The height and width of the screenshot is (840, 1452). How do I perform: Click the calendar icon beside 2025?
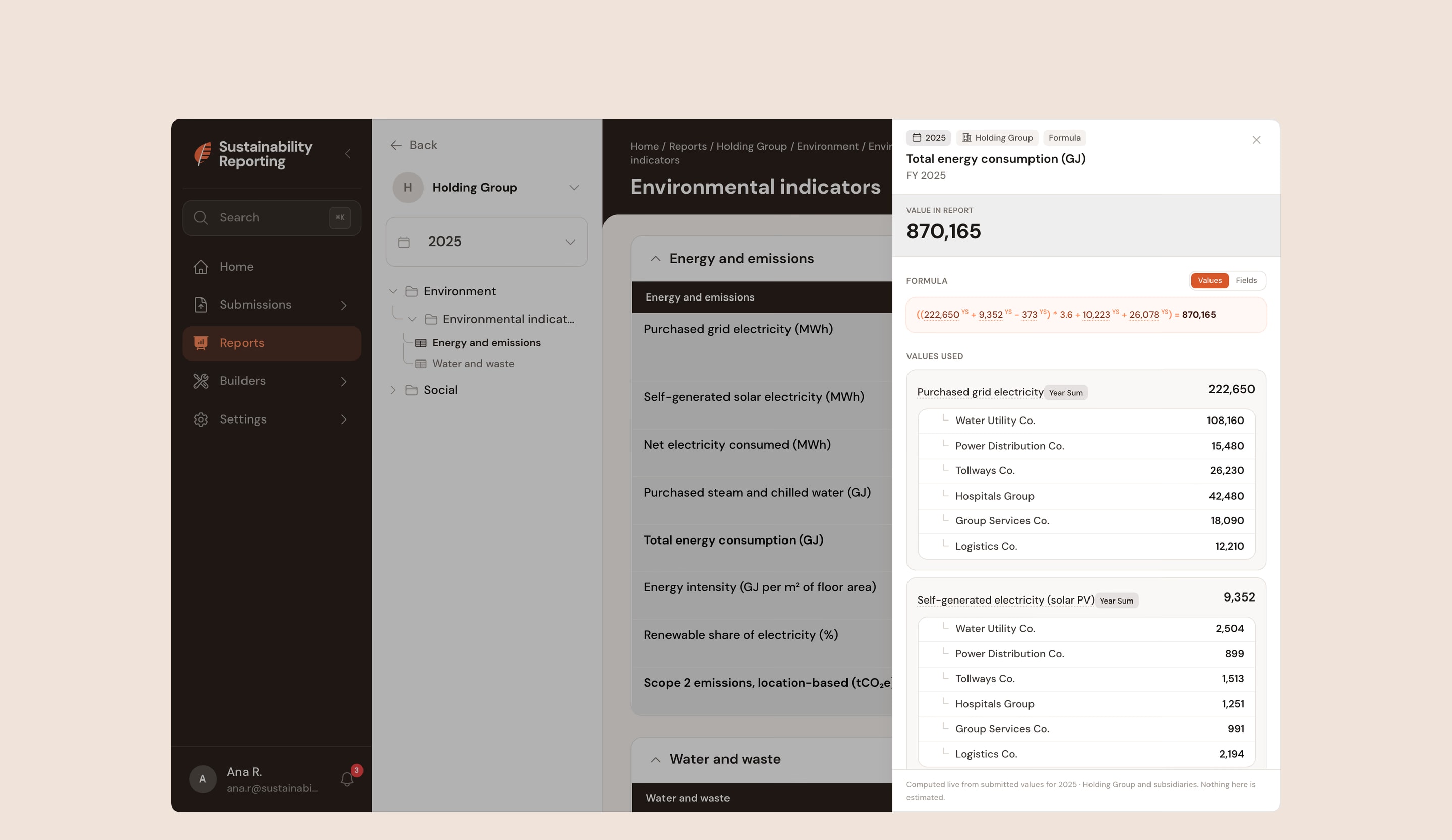pyautogui.click(x=404, y=243)
